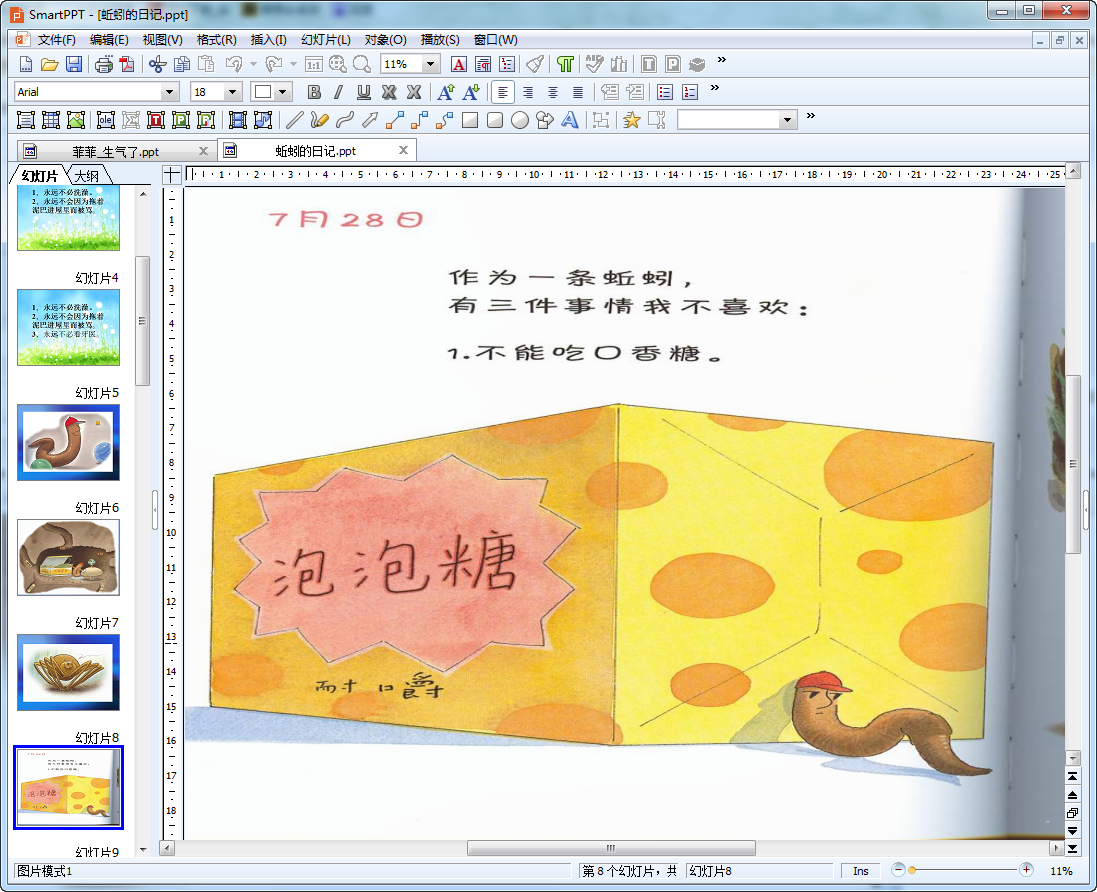Click the format painter brush icon
1097x892 pixels.
(535, 64)
